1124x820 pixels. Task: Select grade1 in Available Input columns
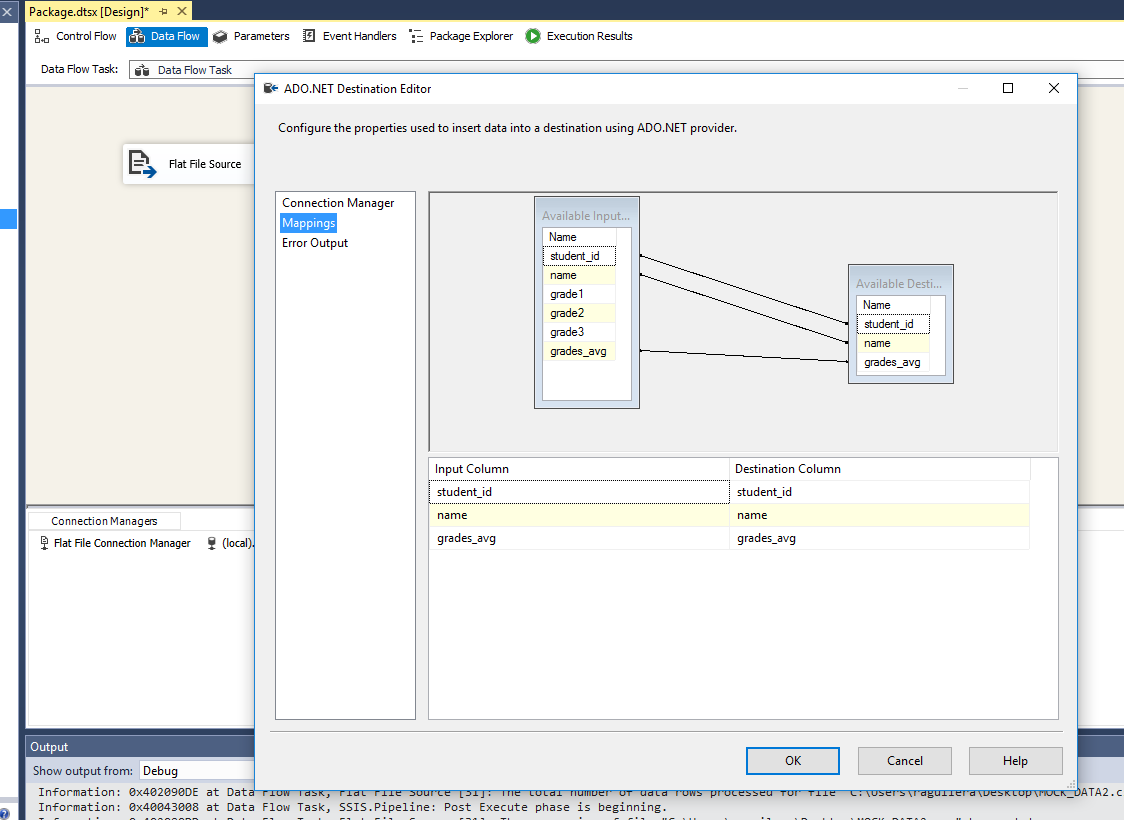click(x=579, y=294)
